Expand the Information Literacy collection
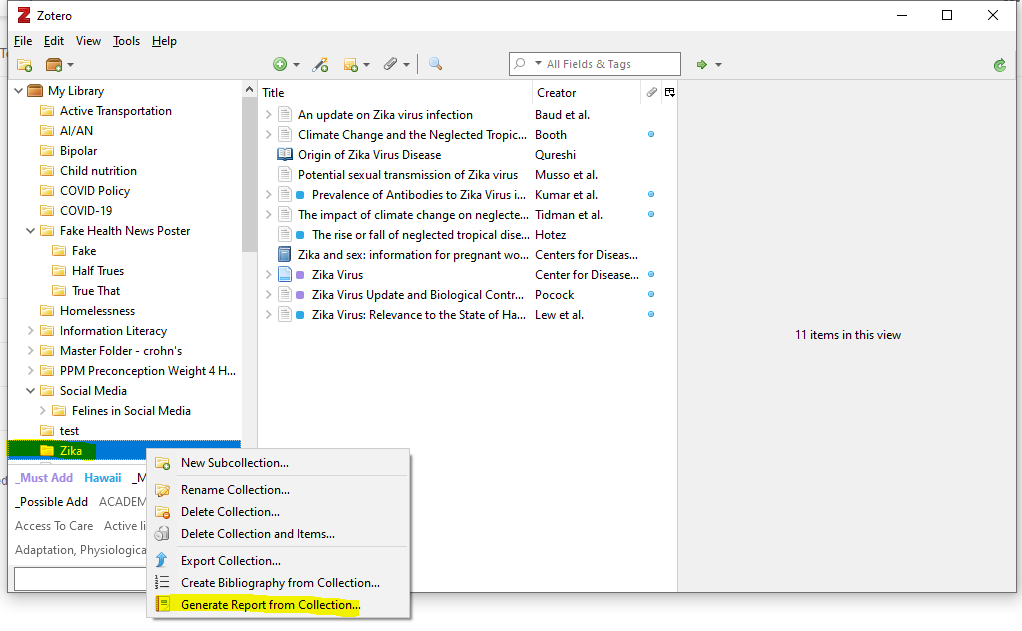1022x631 pixels. [x=30, y=330]
